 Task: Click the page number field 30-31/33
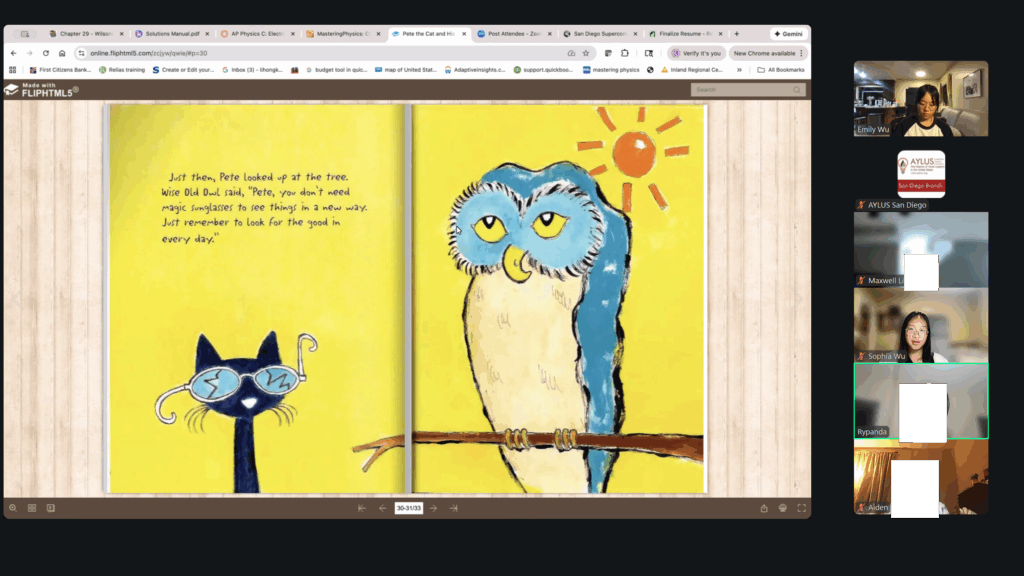(408, 508)
